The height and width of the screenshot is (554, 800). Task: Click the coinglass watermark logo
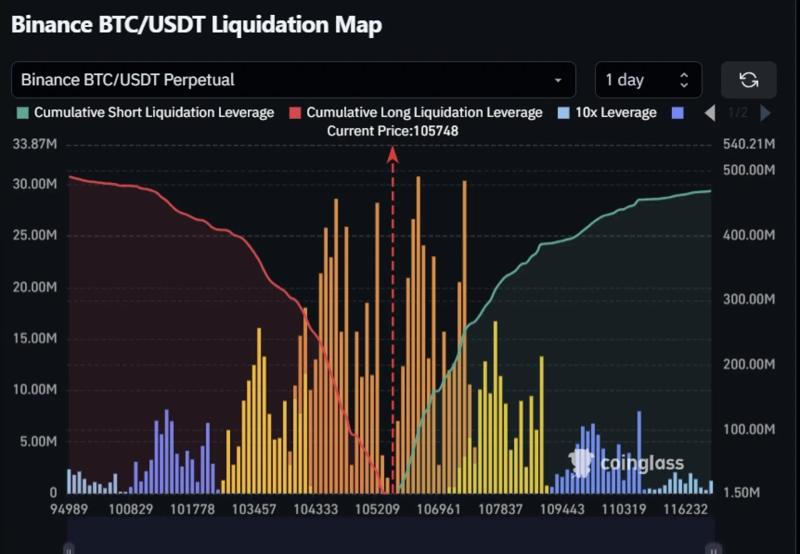pyautogui.click(x=628, y=461)
